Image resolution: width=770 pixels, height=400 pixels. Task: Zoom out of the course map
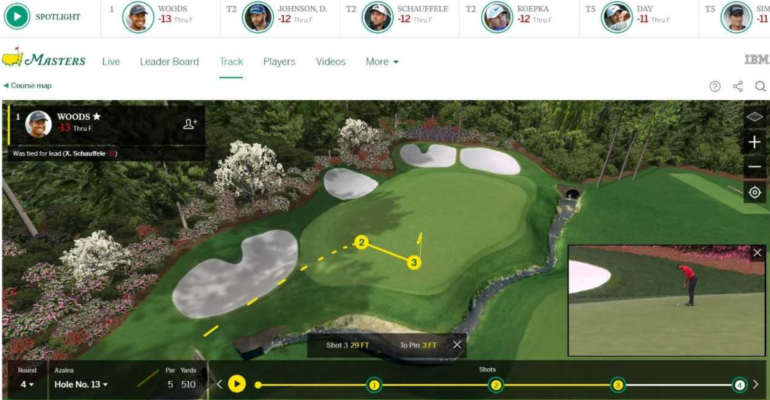pos(754,167)
